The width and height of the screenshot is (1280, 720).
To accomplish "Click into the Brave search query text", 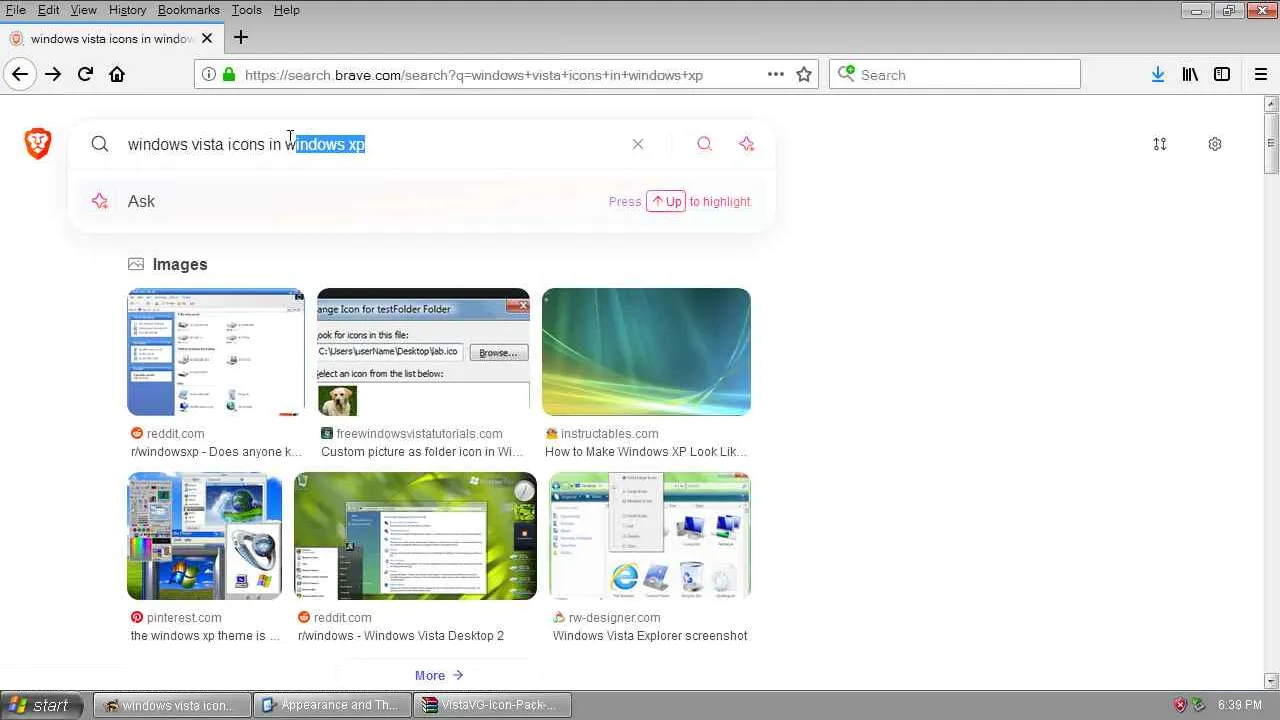I will [x=246, y=144].
